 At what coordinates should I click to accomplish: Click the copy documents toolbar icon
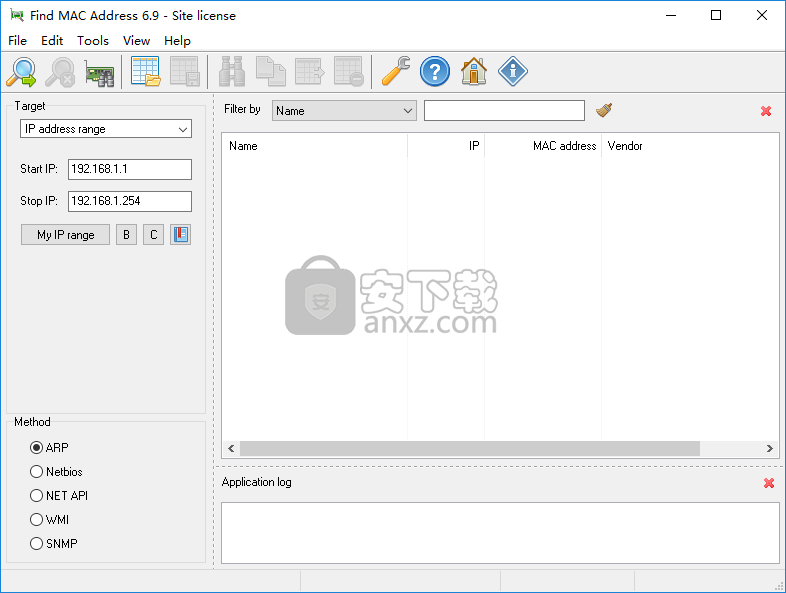coord(271,72)
